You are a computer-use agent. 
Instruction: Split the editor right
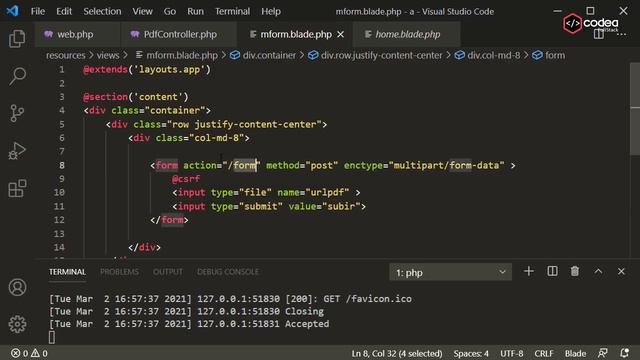599,34
